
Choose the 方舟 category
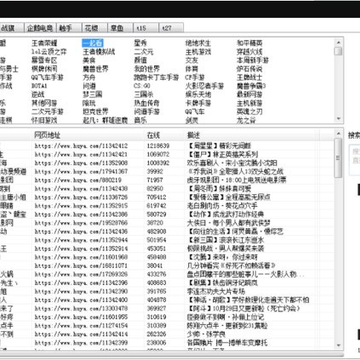(x=89, y=77)
